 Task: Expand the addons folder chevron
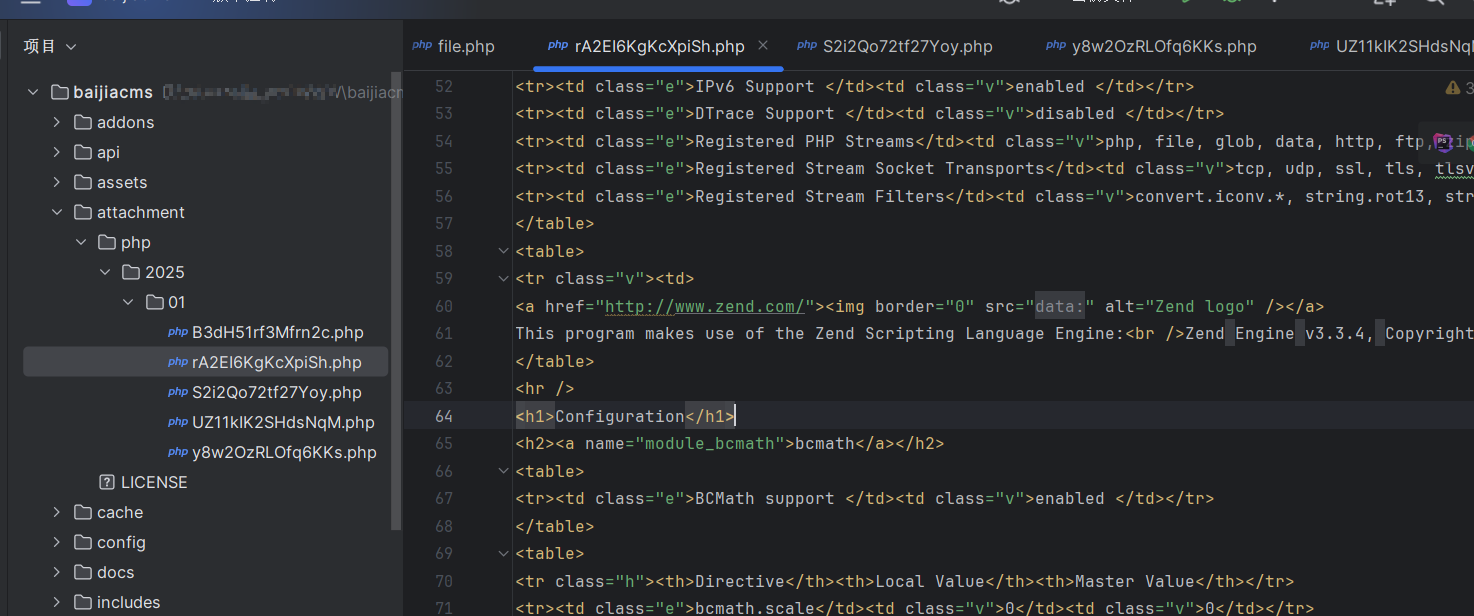(58, 122)
